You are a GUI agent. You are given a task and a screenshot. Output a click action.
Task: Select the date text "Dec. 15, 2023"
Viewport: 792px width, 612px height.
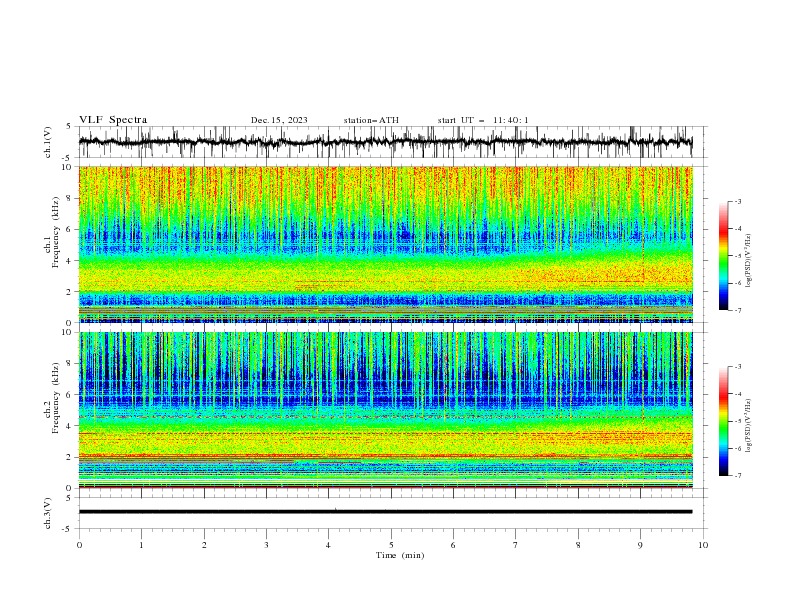click(279, 120)
